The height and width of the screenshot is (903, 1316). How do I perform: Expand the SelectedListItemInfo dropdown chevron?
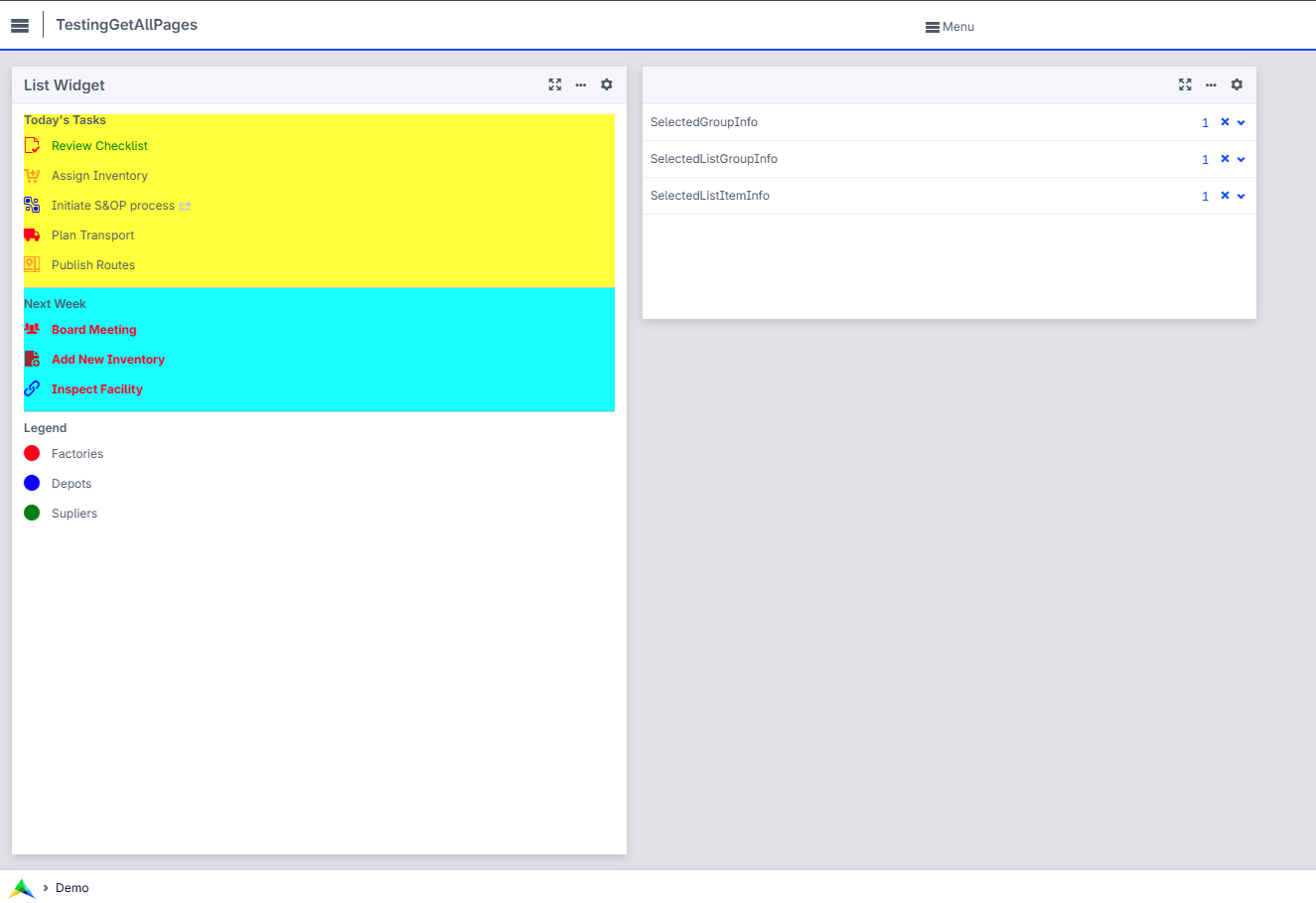1241,196
